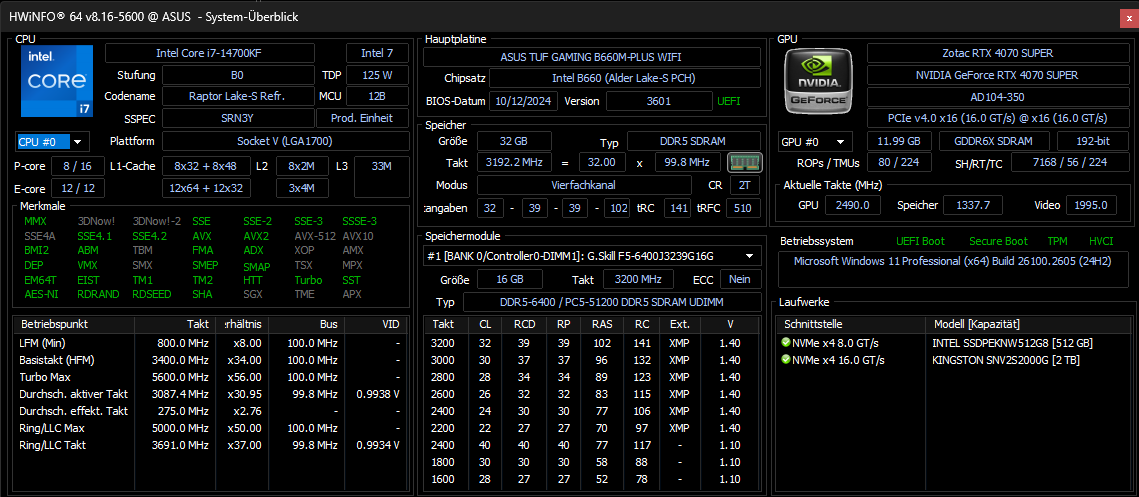Click the INTEL SSDPEKNW512G8 [512 GB] drive entry
This screenshot has width=1139, height=497.
coord(1013,342)
